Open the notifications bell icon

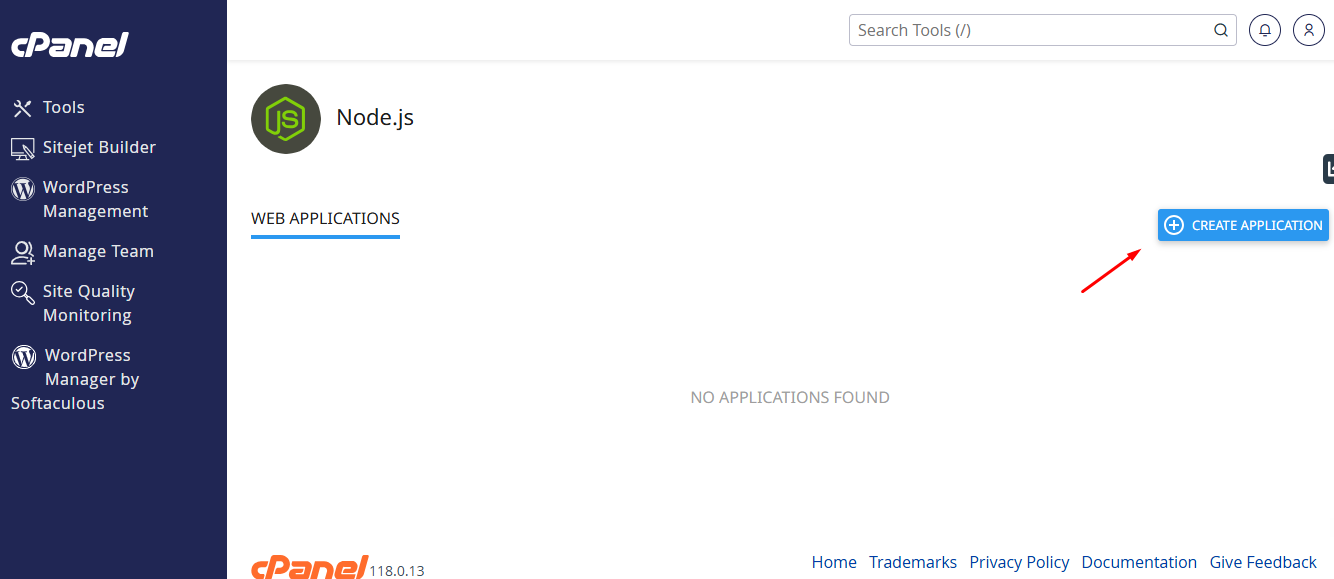click(x=1265, y=30)
